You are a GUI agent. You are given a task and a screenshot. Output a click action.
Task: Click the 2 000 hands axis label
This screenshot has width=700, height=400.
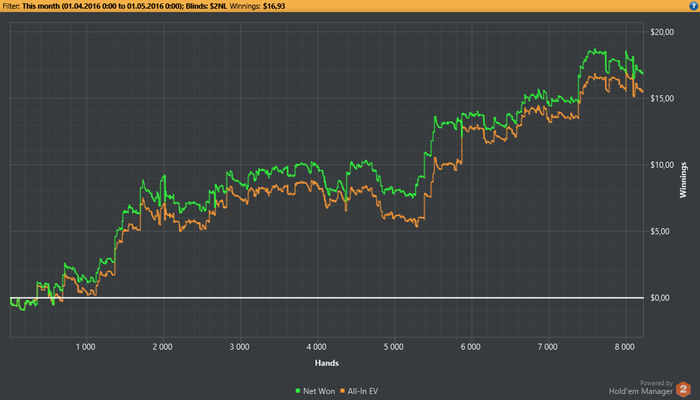coord(162,347)
